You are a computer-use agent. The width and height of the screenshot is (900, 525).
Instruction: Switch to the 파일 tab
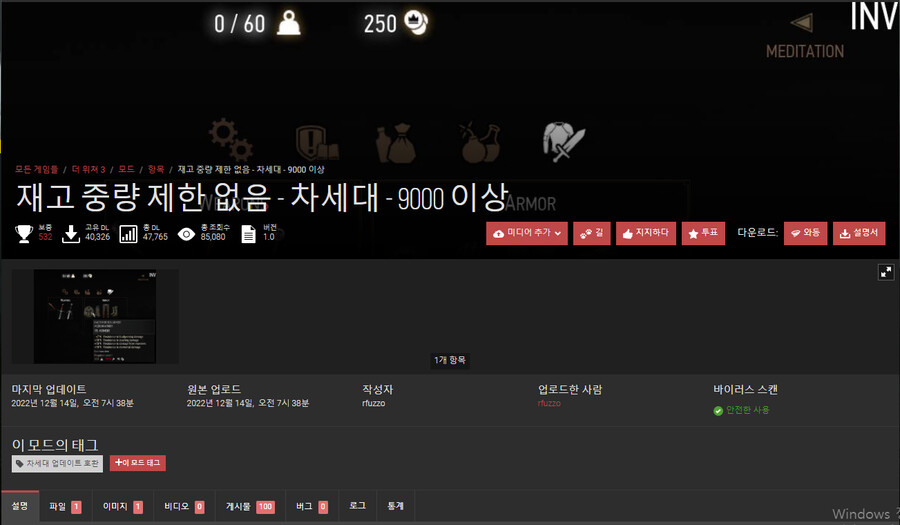[x=65, y=506]
